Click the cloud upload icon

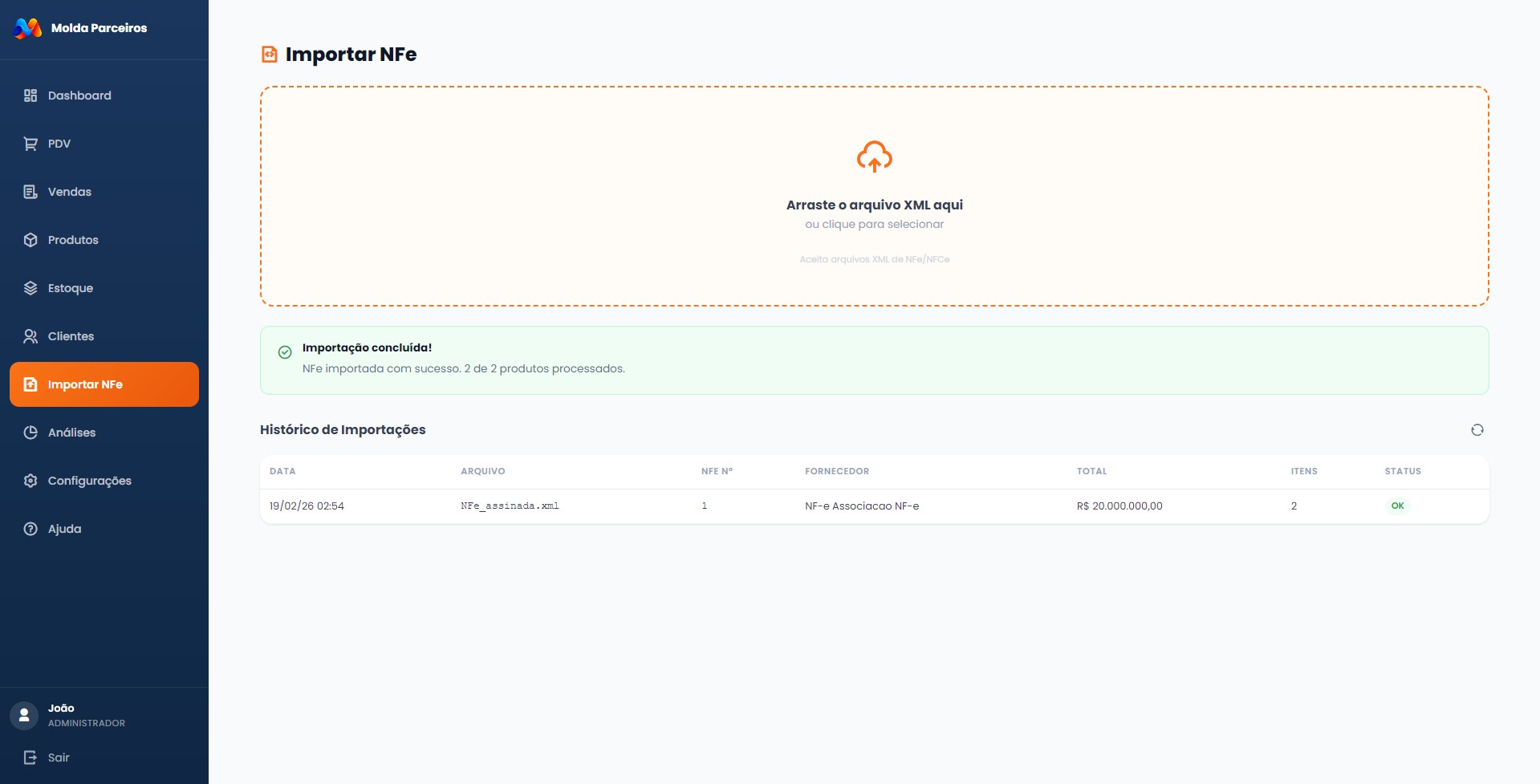pyautogui.click(x=874, y=156)
